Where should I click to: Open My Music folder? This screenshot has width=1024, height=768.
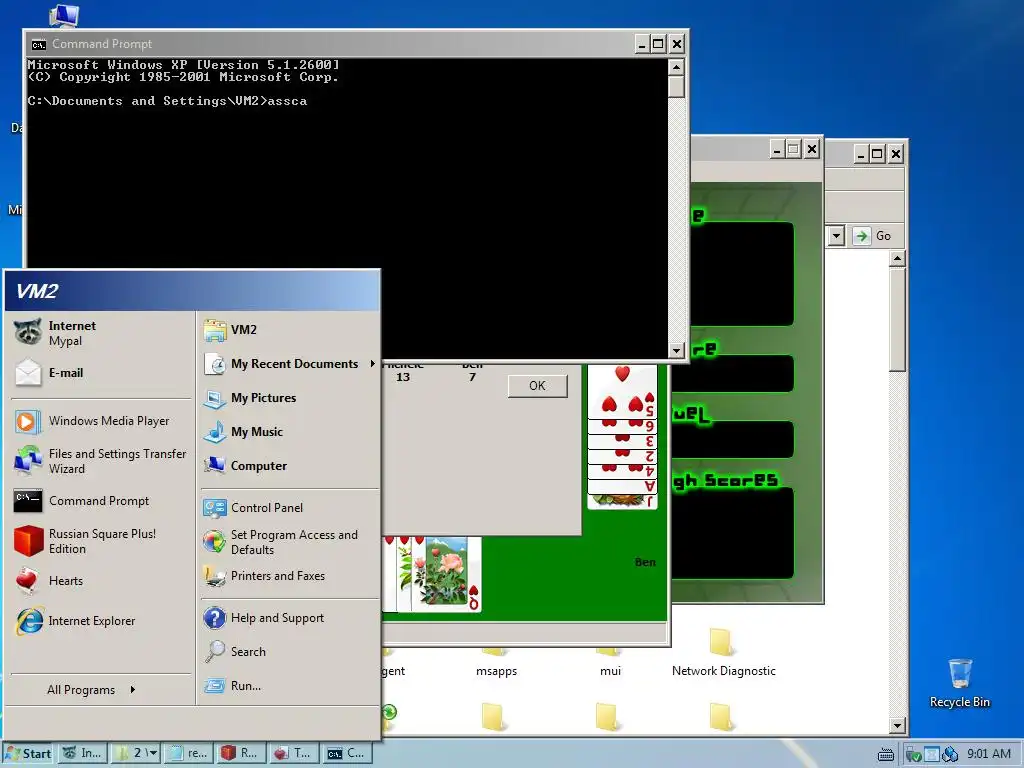(289, 432)
